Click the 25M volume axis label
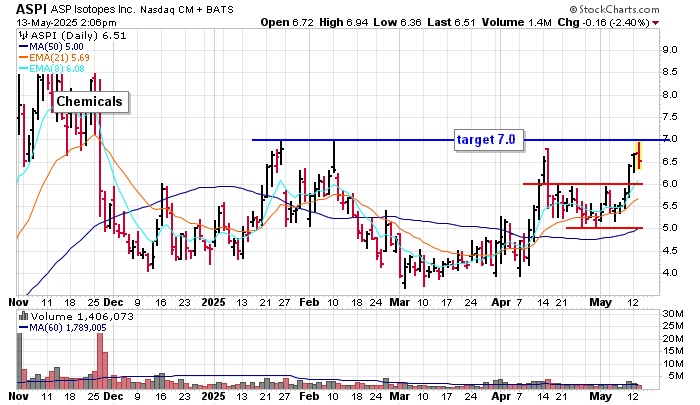700x405 pixels. [x=672, y=326]
